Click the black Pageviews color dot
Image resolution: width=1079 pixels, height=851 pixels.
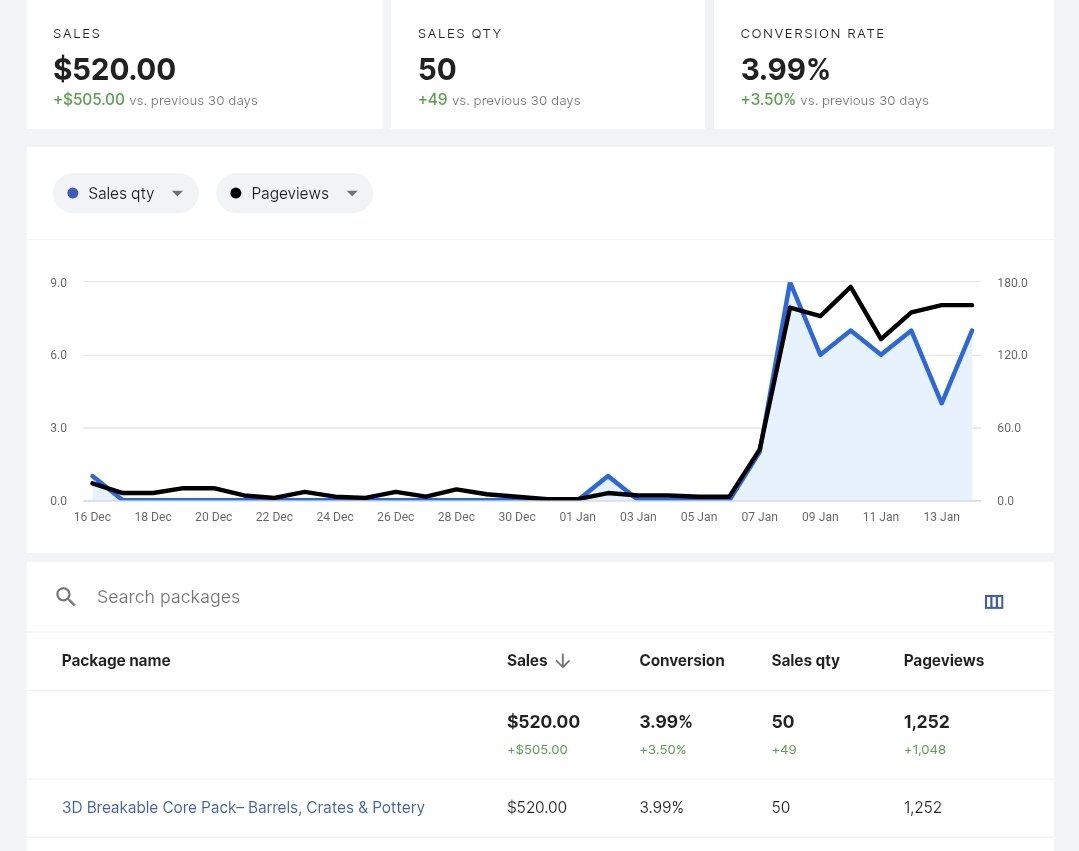(235, 193)
